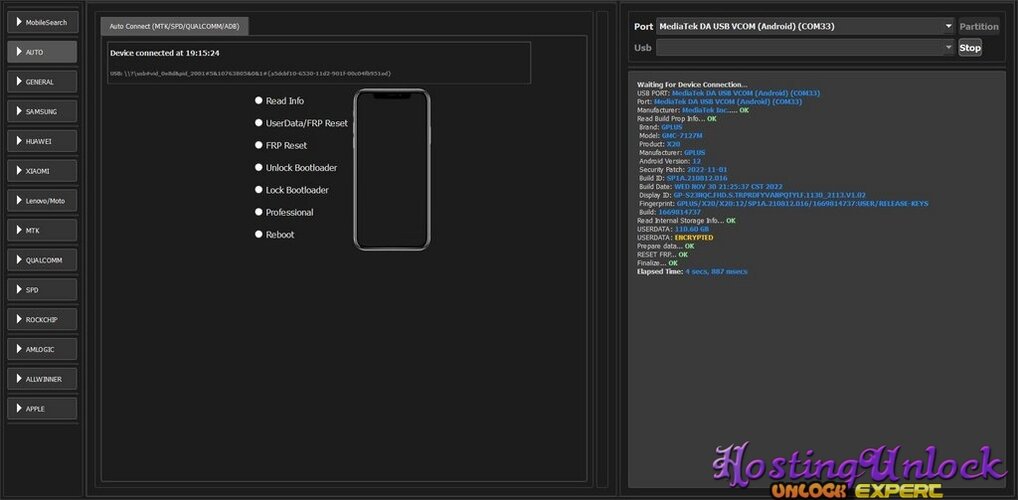
Task: Select the Read Info radio option
Action: click(279, 101)
